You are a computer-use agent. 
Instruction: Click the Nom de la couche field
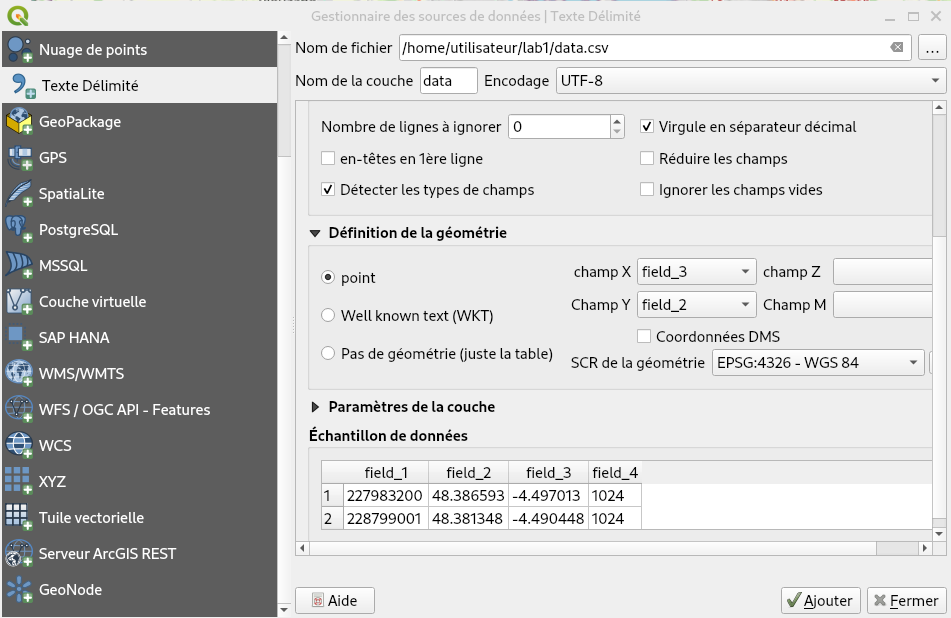tap(448, 81)
